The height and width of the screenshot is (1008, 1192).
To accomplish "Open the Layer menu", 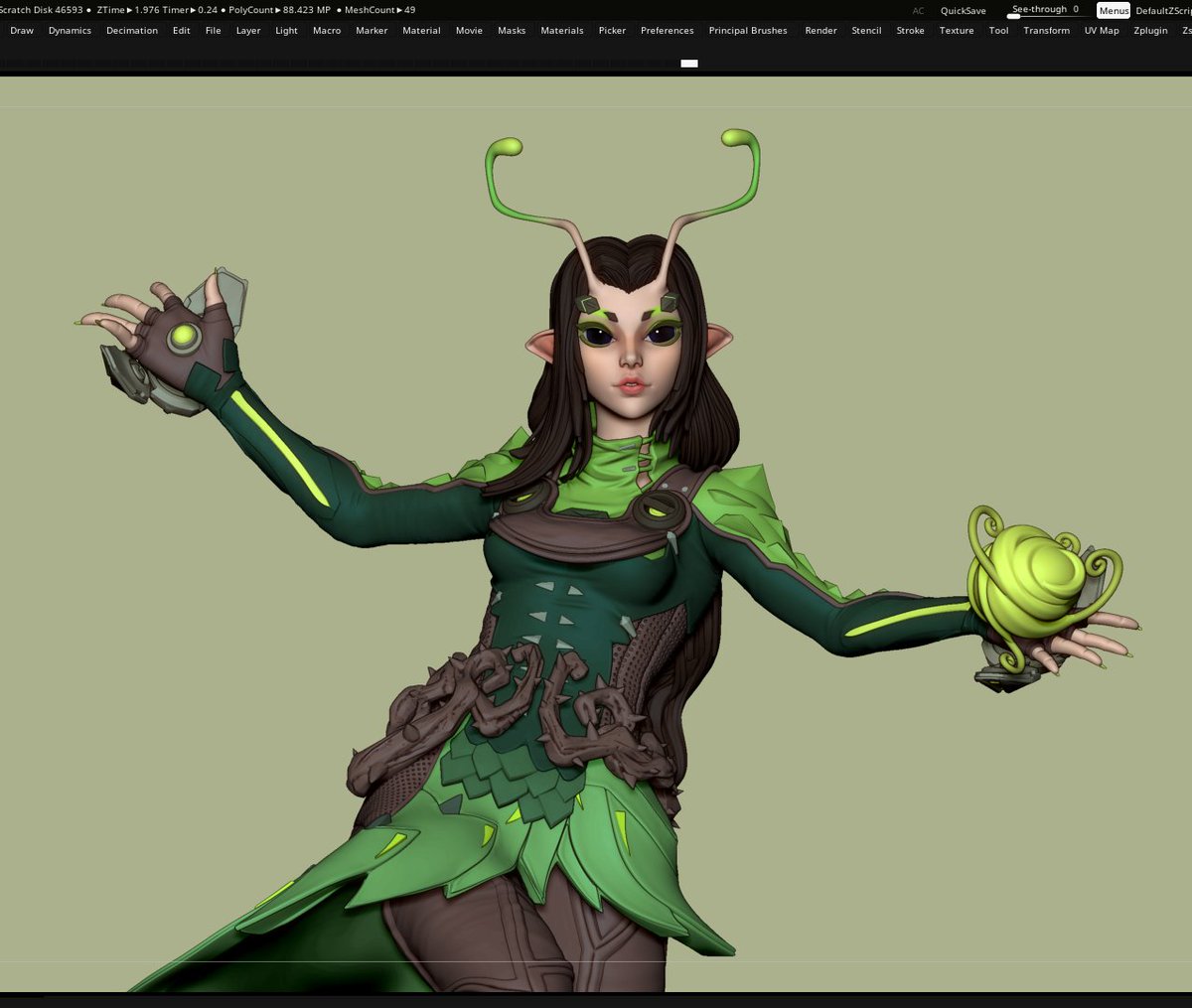I will click(x=248, y=31).
